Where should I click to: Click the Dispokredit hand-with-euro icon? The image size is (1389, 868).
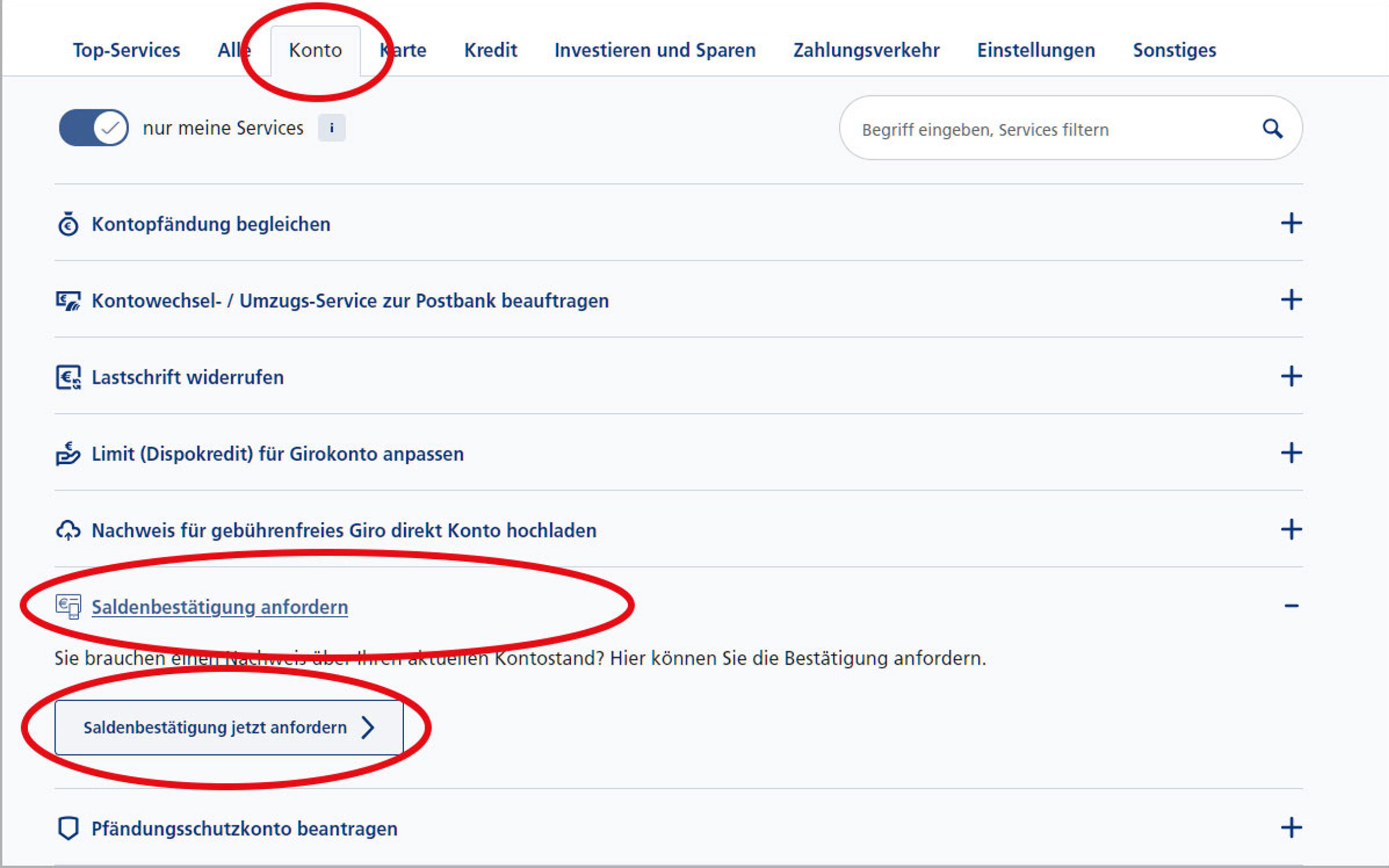[68, 454]
